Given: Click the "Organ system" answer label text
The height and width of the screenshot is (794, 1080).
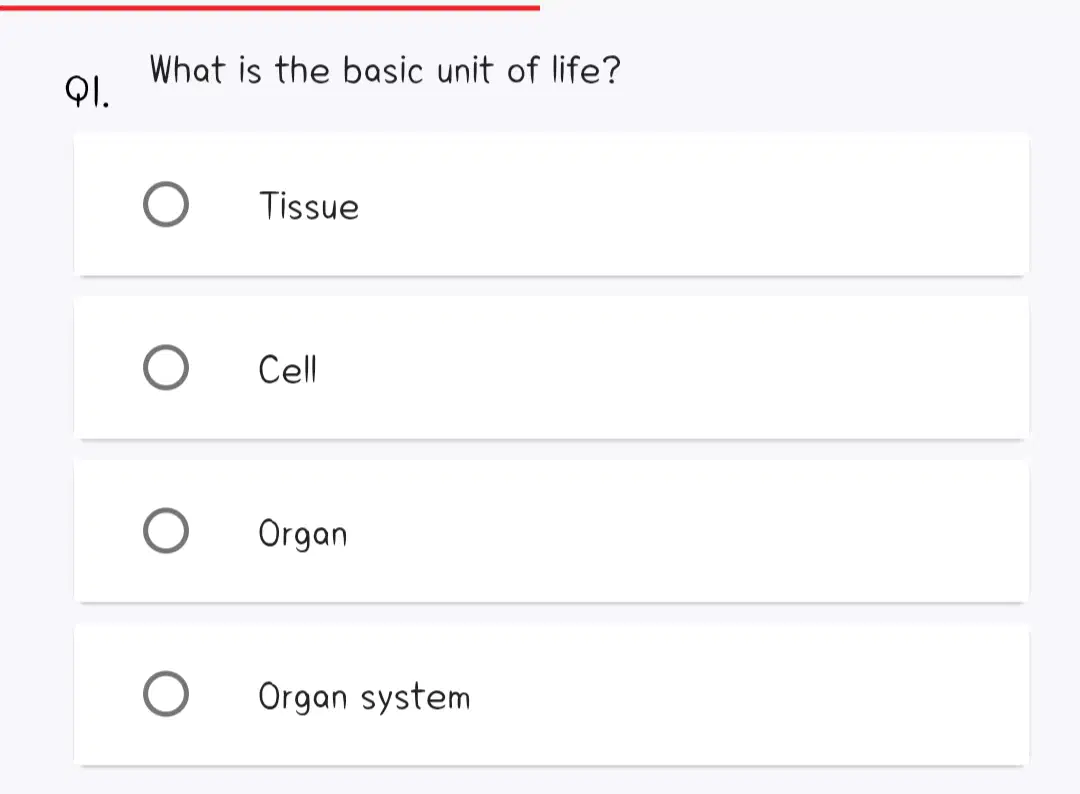Looking at the screenshot, I should (x=364, y=697).
